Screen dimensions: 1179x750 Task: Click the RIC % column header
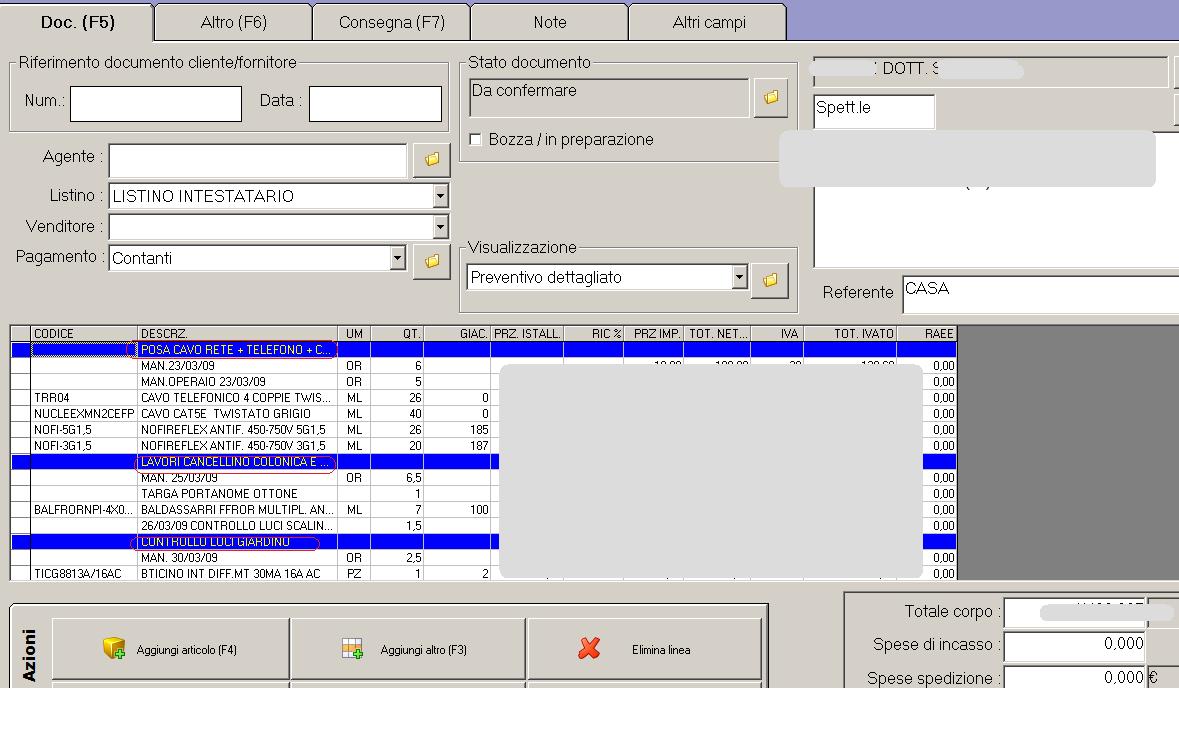pos(593,333)
